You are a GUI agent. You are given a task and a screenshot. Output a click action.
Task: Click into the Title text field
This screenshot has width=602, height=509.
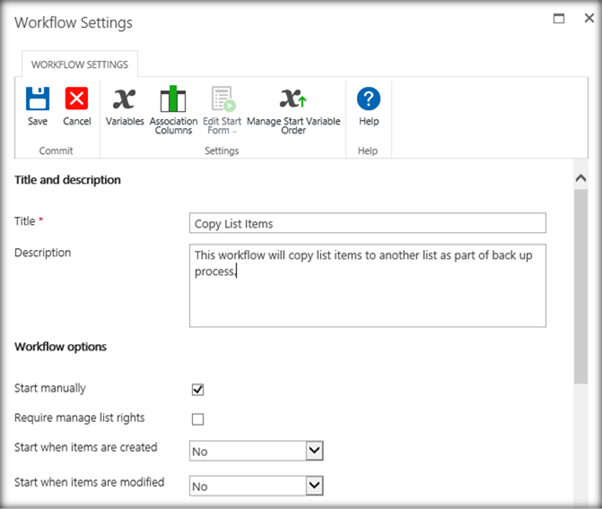[x=367, y=223]
